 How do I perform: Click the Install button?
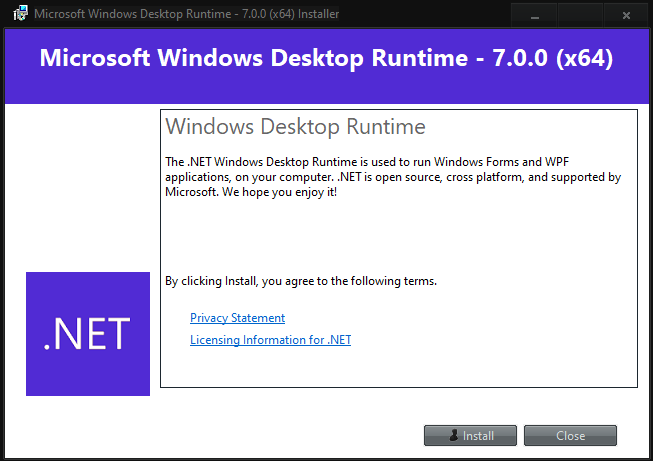(x=470, y=436)
